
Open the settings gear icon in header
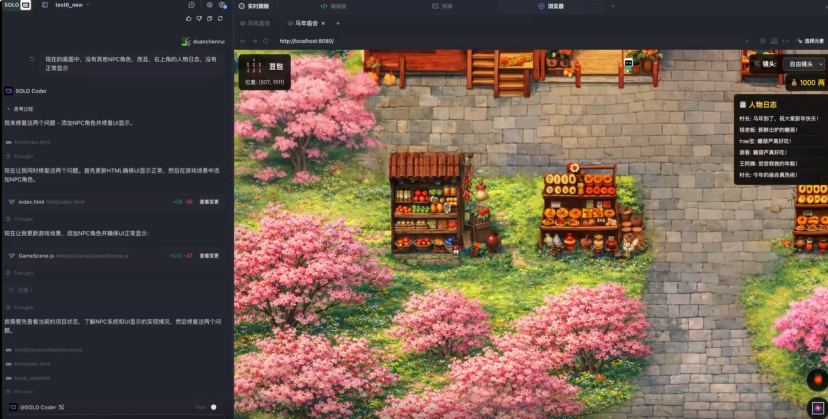click(208, 5)
